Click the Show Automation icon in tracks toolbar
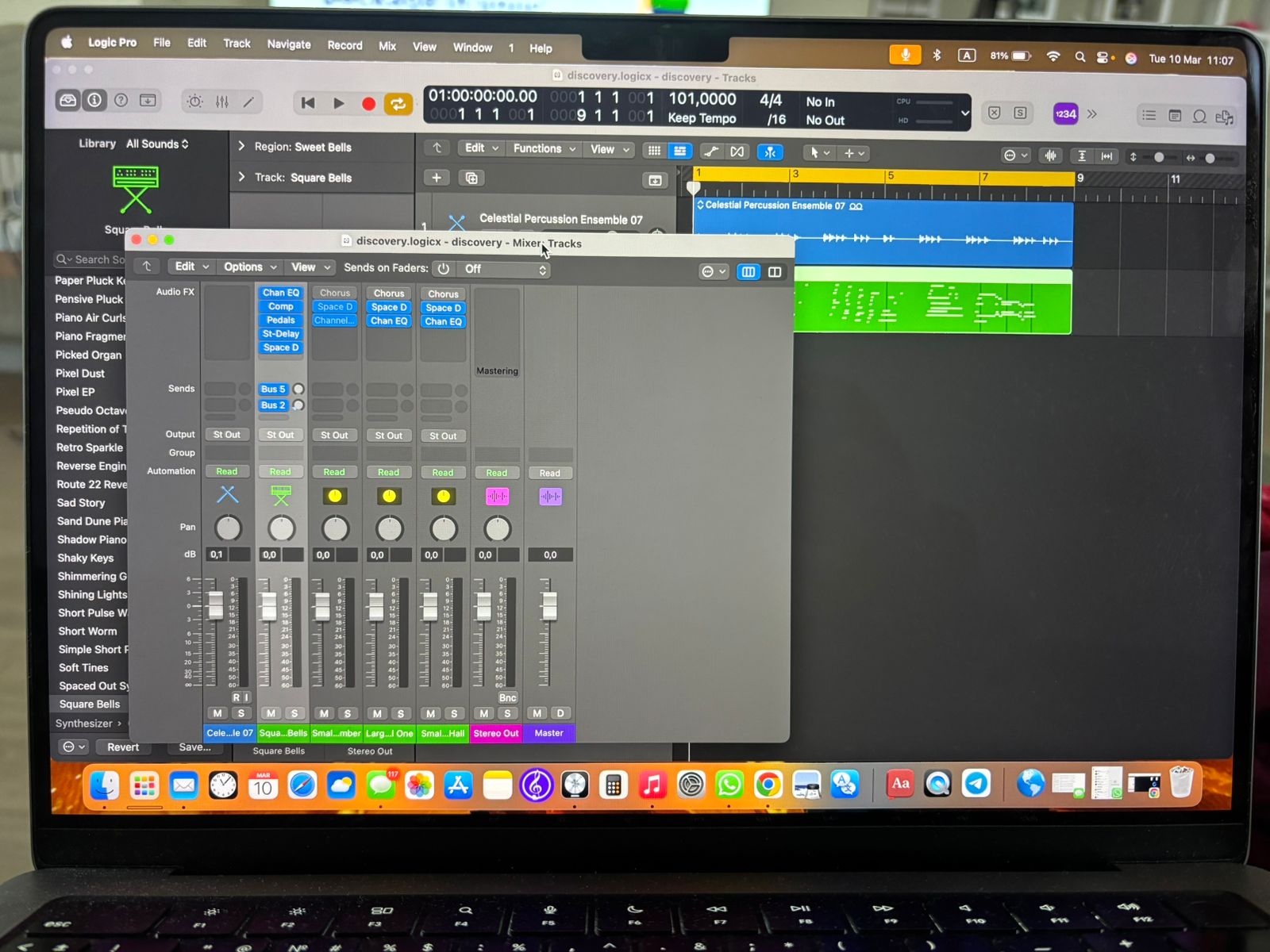 point(711,152)
